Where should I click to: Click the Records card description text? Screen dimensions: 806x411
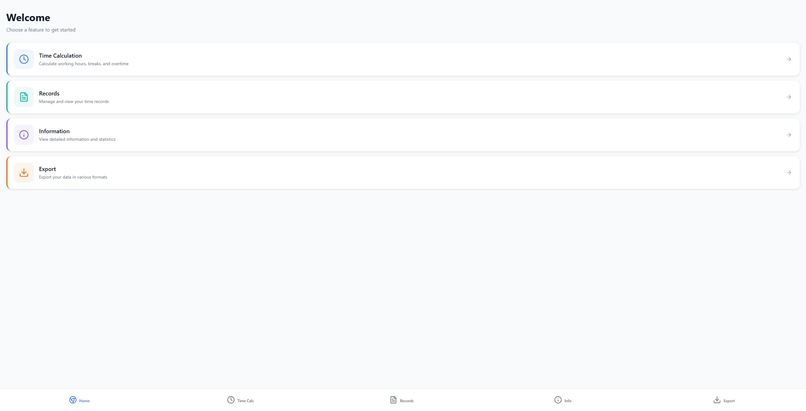(74, 102)
